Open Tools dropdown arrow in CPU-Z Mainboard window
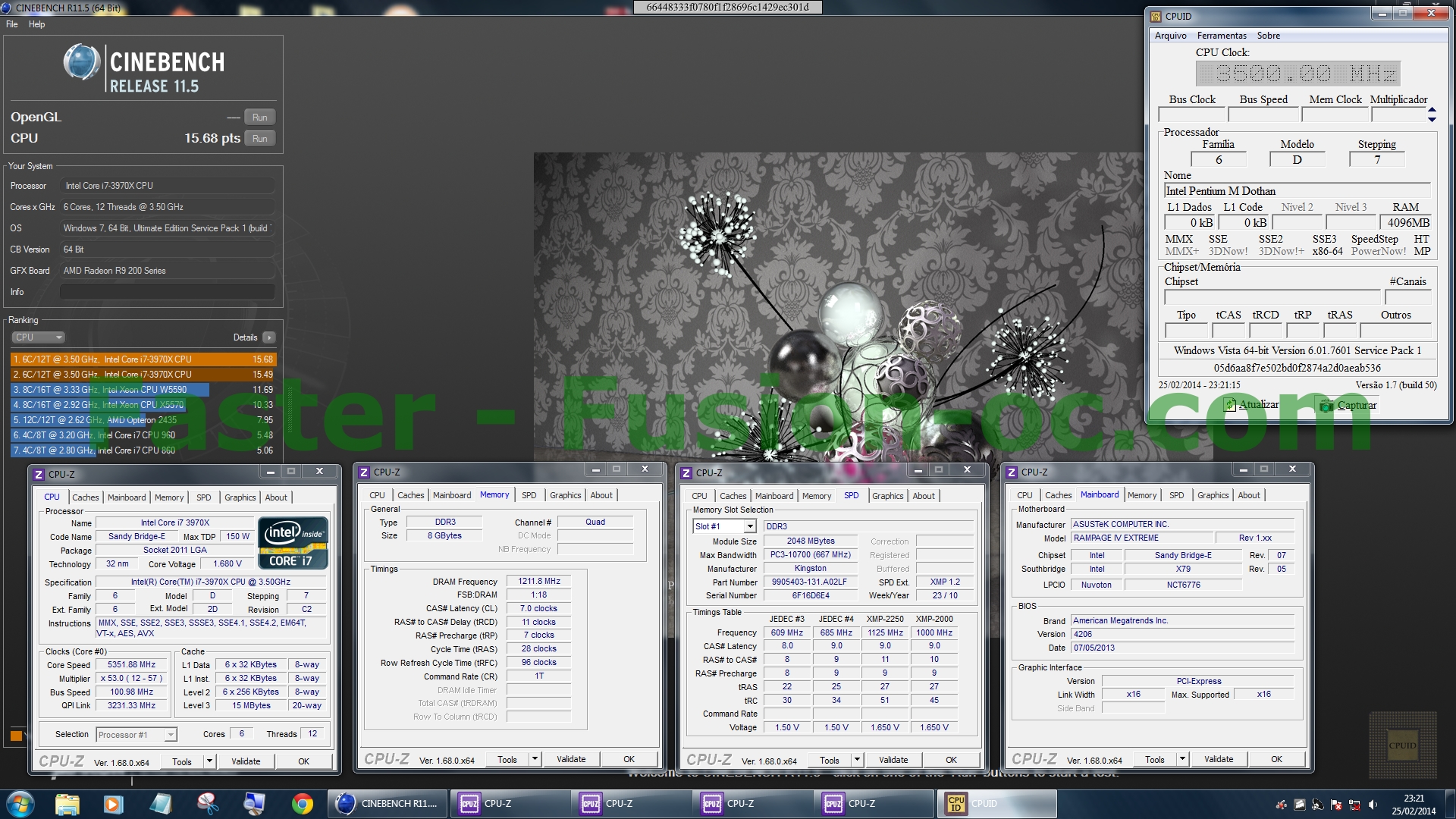 [1182, 759]
